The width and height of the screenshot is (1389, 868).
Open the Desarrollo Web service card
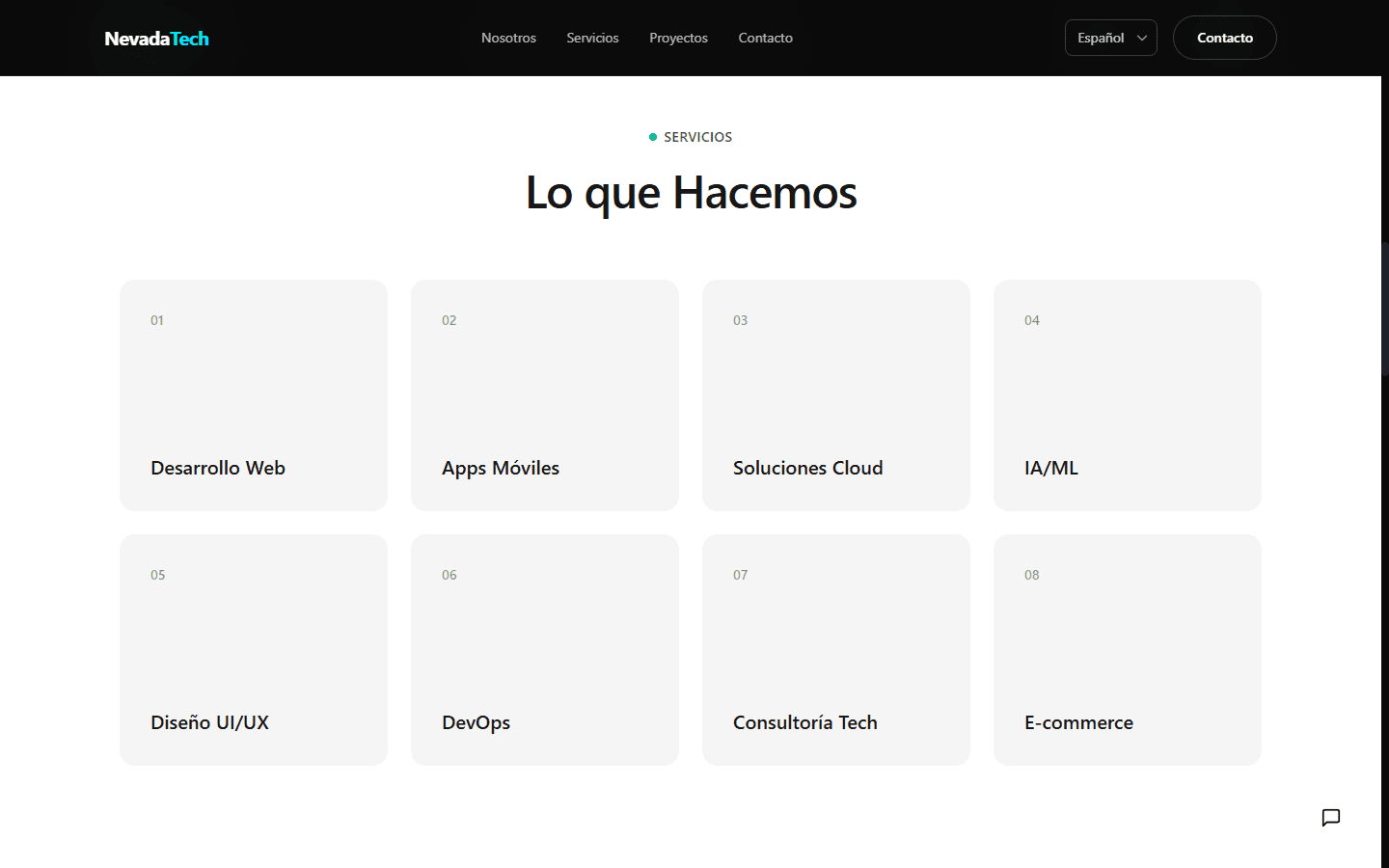254,395
